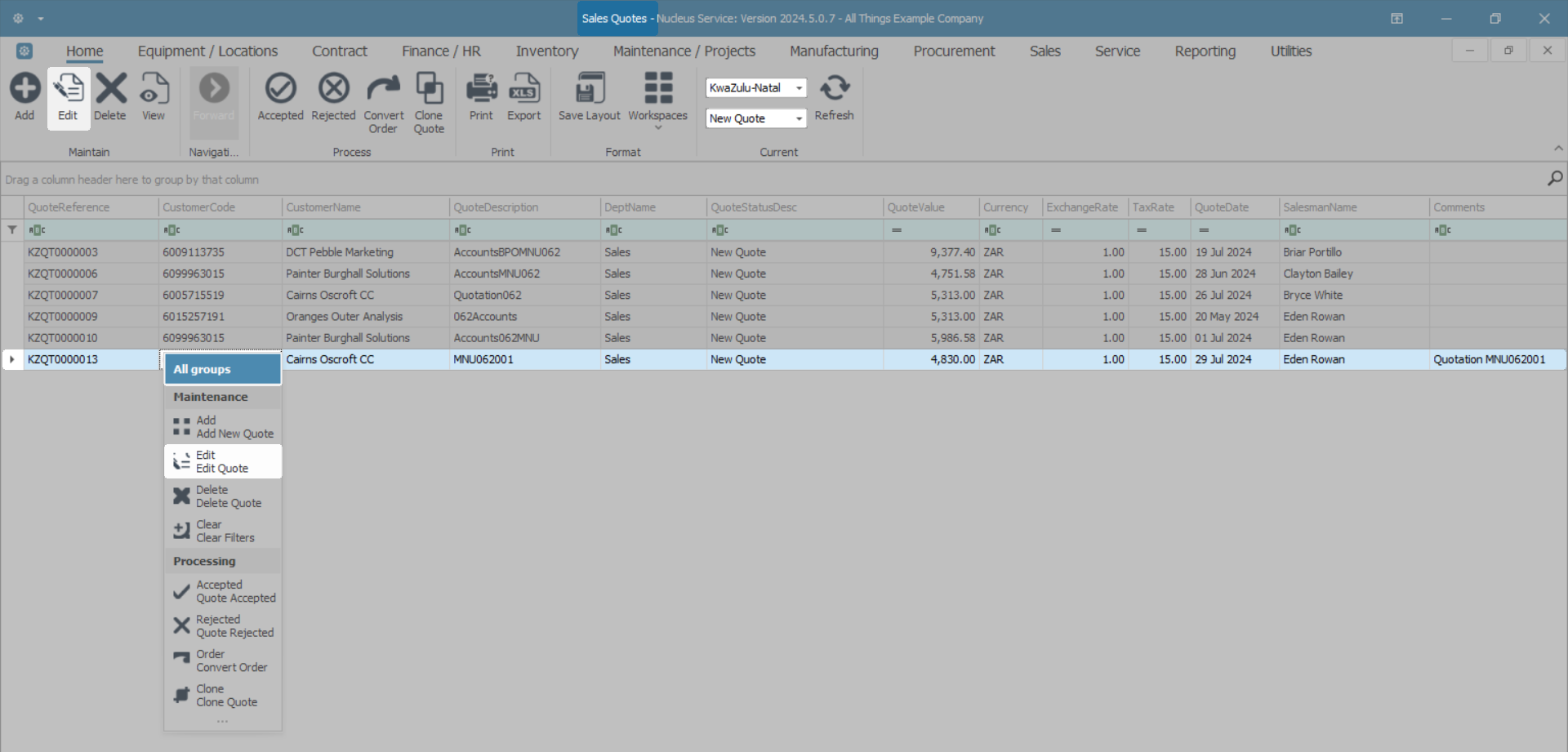Choose Edit Quote from context menu
Screen dimensions: 1568x752
click(x=222, y=462)
